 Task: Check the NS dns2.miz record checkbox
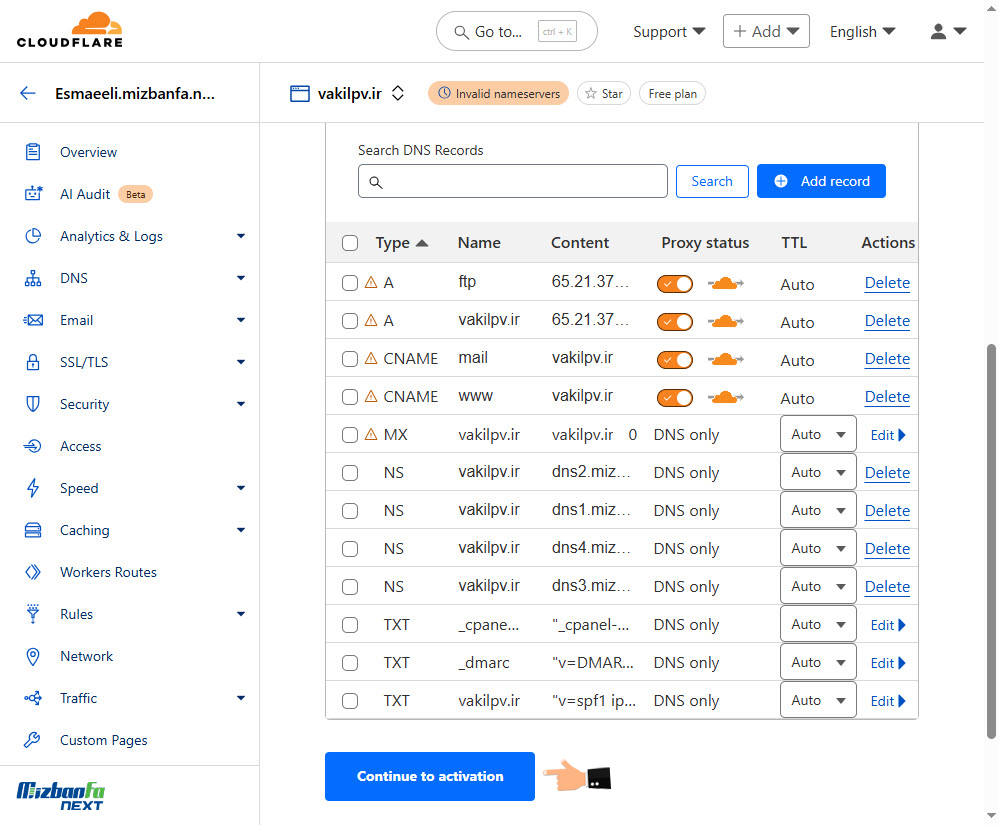pyautogui.click(x=350, y=473)
